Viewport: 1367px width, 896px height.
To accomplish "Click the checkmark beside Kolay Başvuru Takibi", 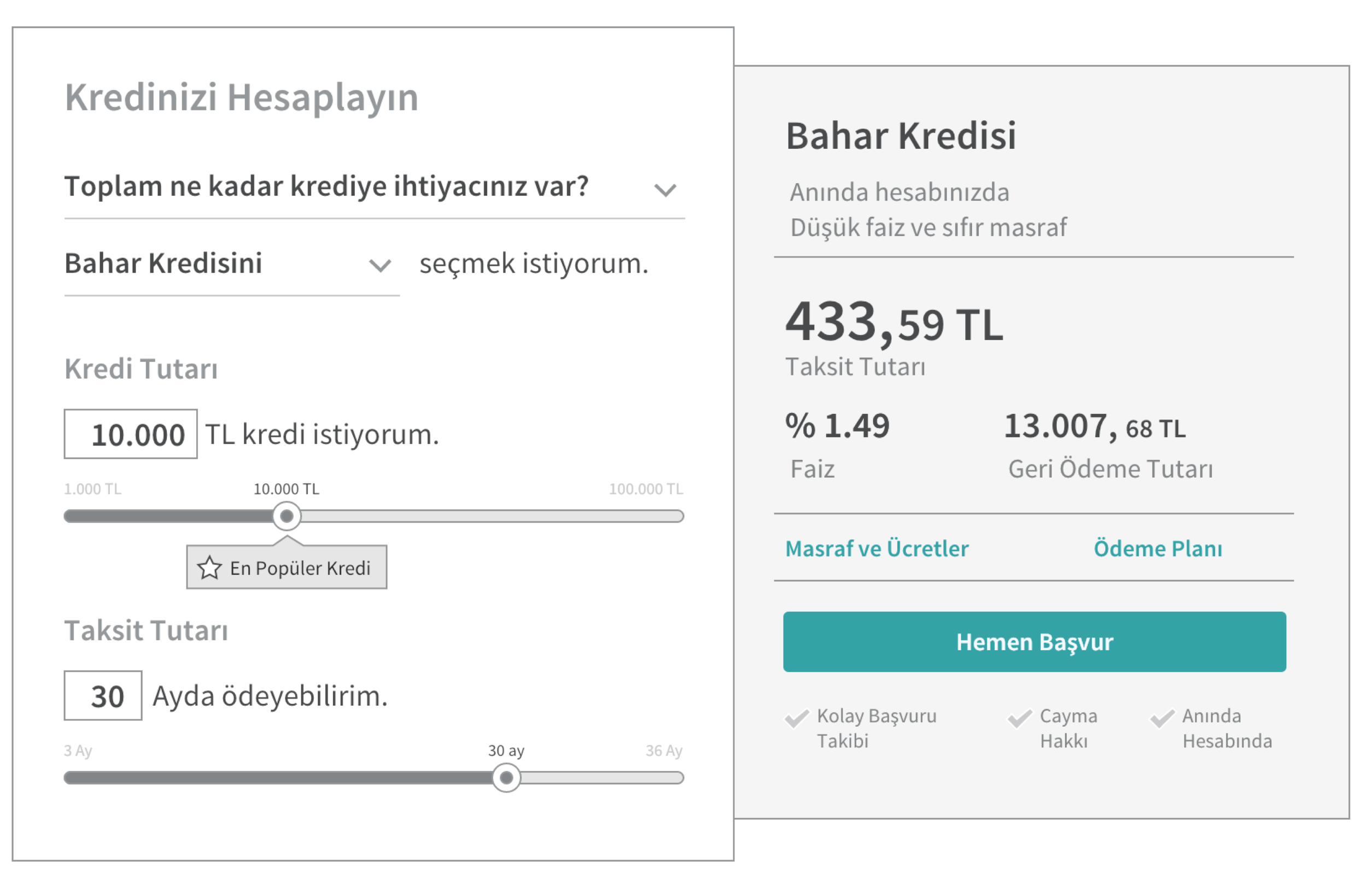I will tap(797, 718).
